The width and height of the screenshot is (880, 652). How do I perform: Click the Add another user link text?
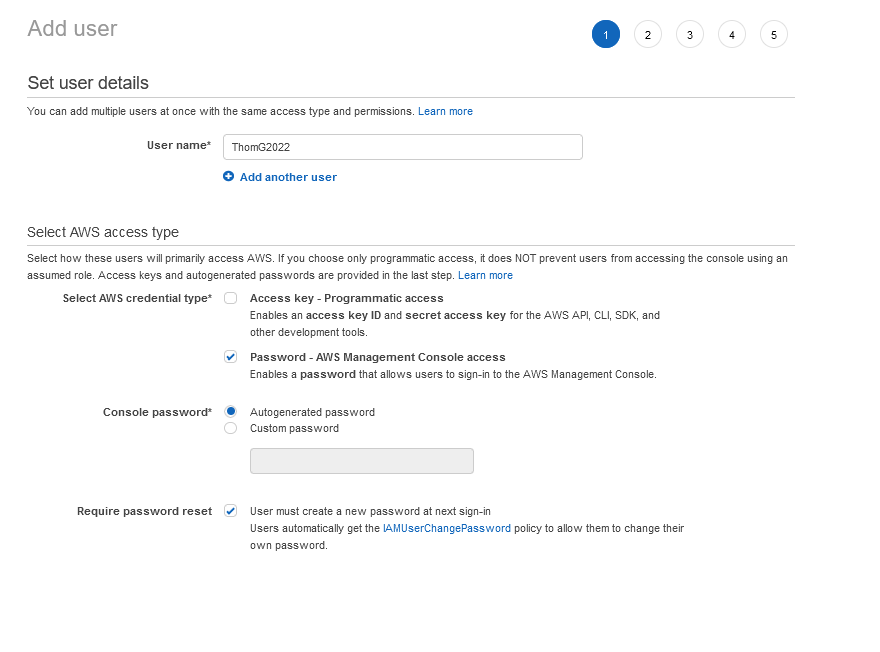288,177
